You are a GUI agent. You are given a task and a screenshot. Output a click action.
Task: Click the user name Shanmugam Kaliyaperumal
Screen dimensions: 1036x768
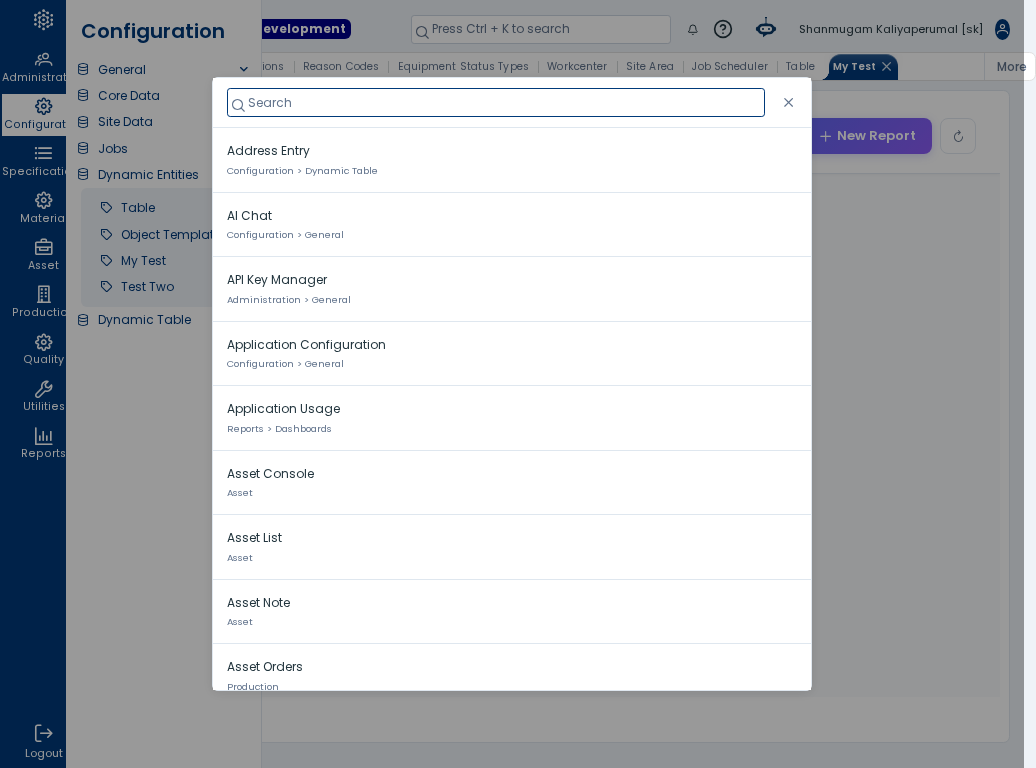click(x=891, y=29)
